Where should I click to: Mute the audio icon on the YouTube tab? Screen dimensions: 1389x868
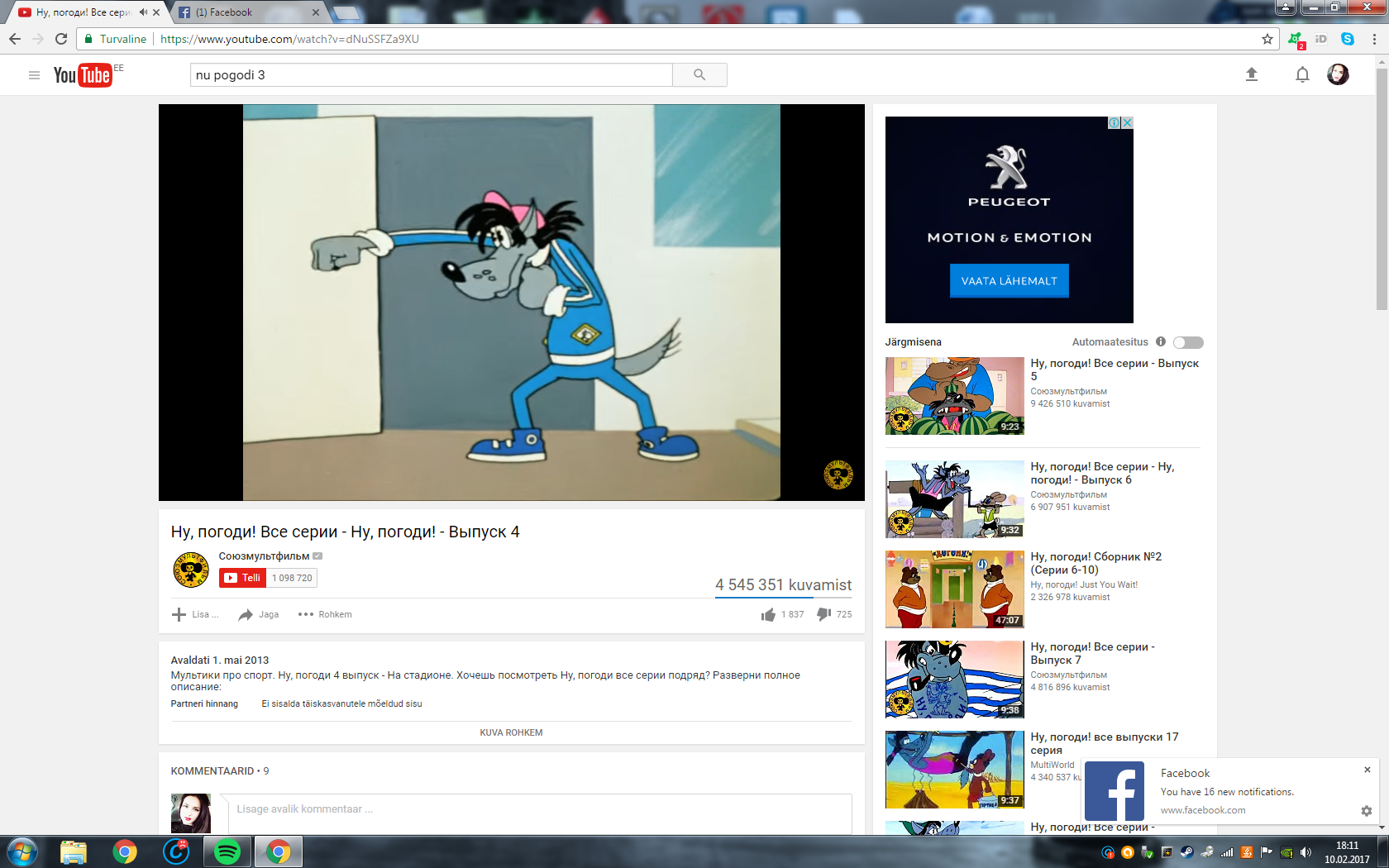[x=143, y=12]
